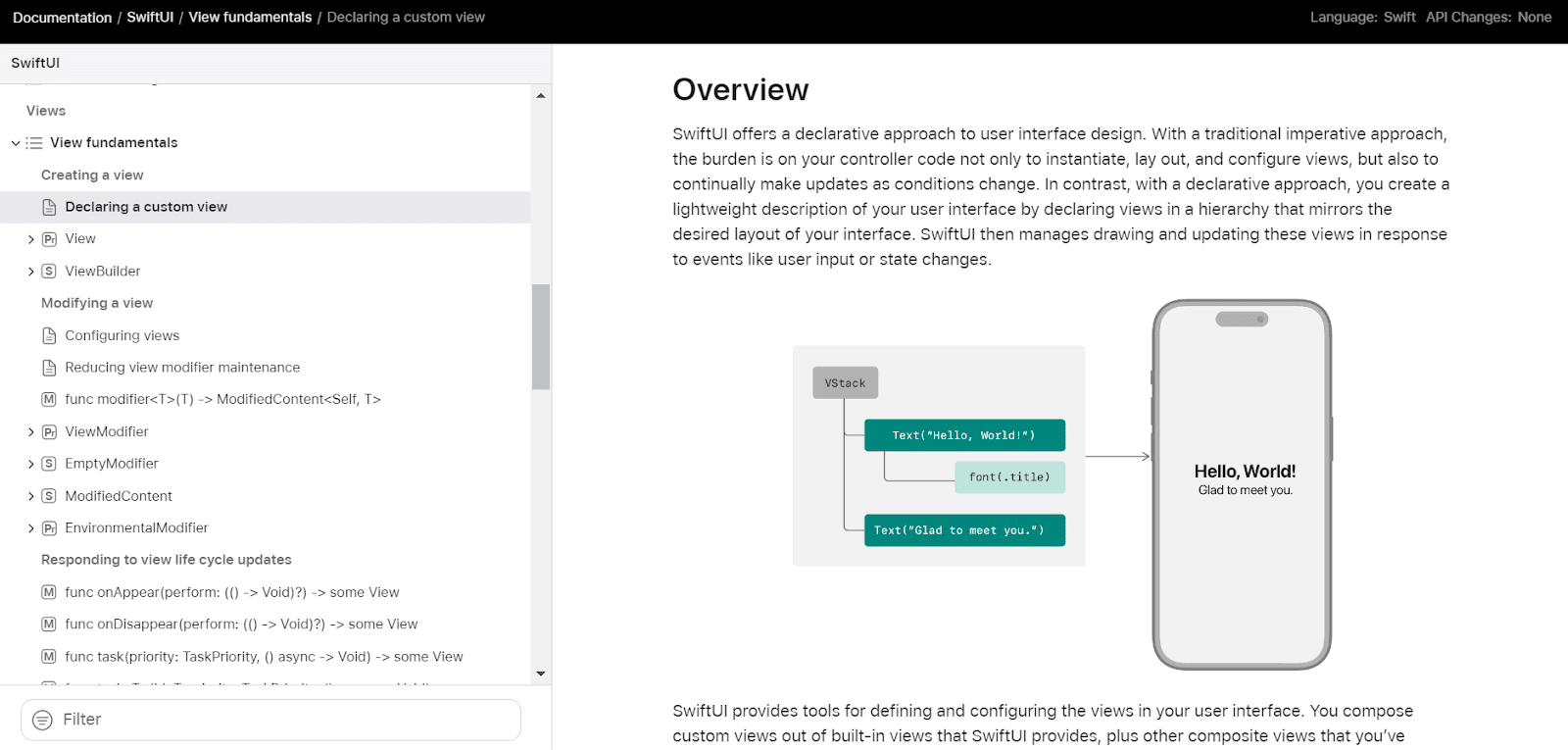Click the struct icon next to ModifiedContent

49,496
